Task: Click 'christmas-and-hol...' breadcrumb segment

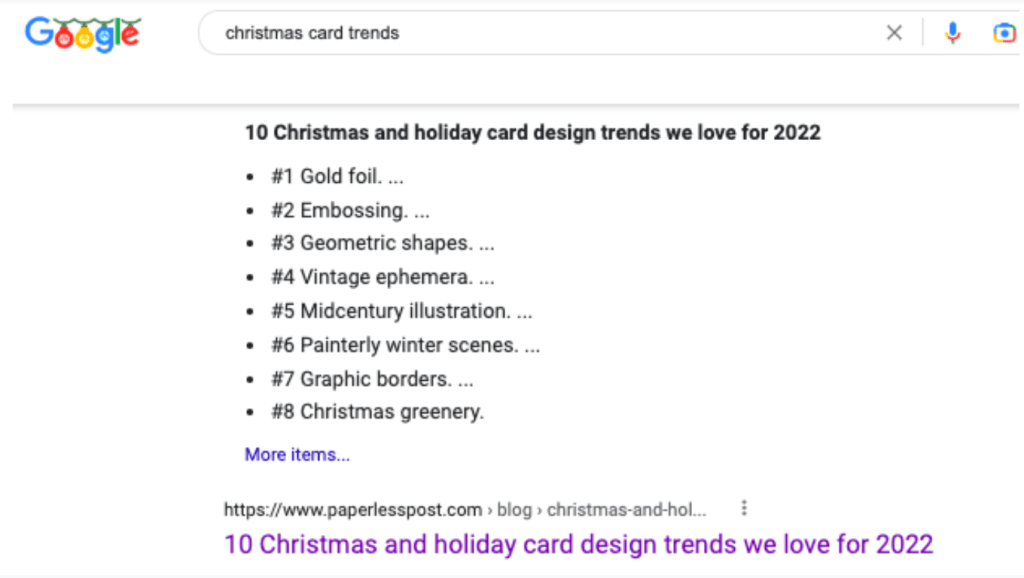Action: pyautogui.click(x=627, y=510)
